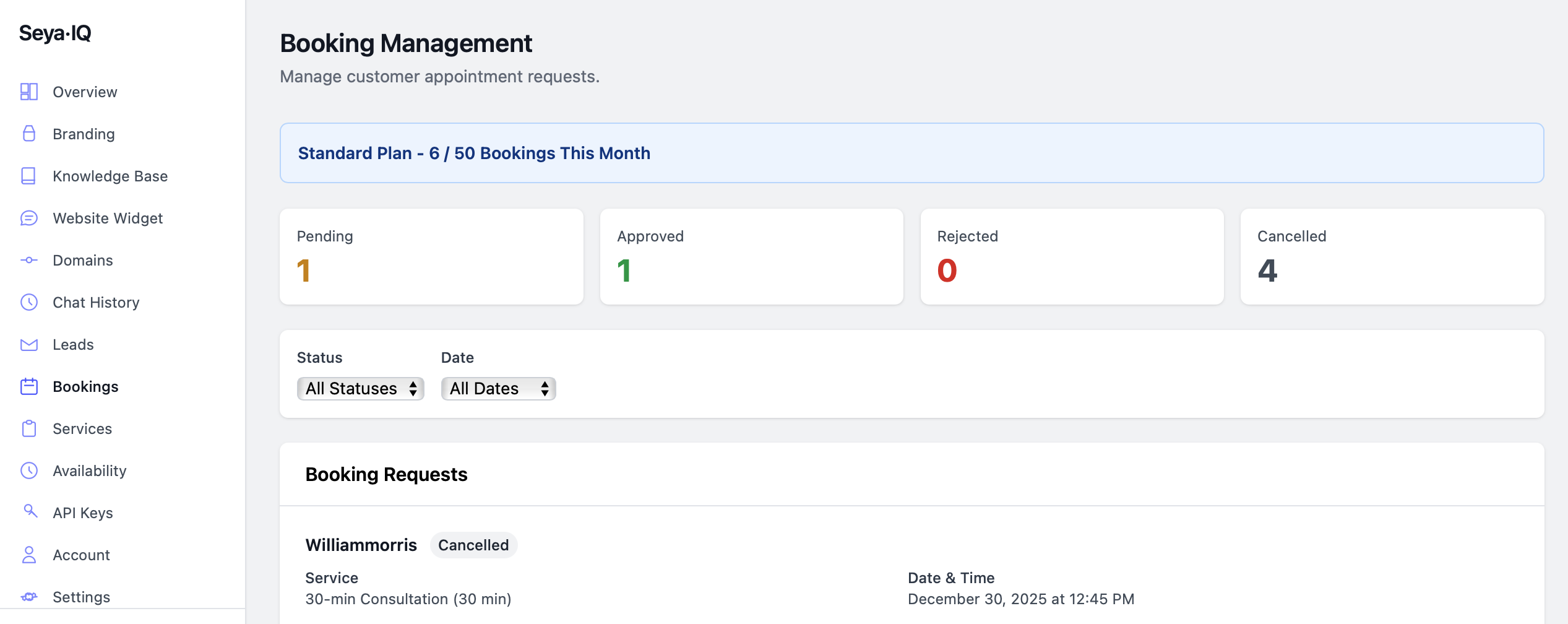Select the Branding lock icon

coord(29,134)
